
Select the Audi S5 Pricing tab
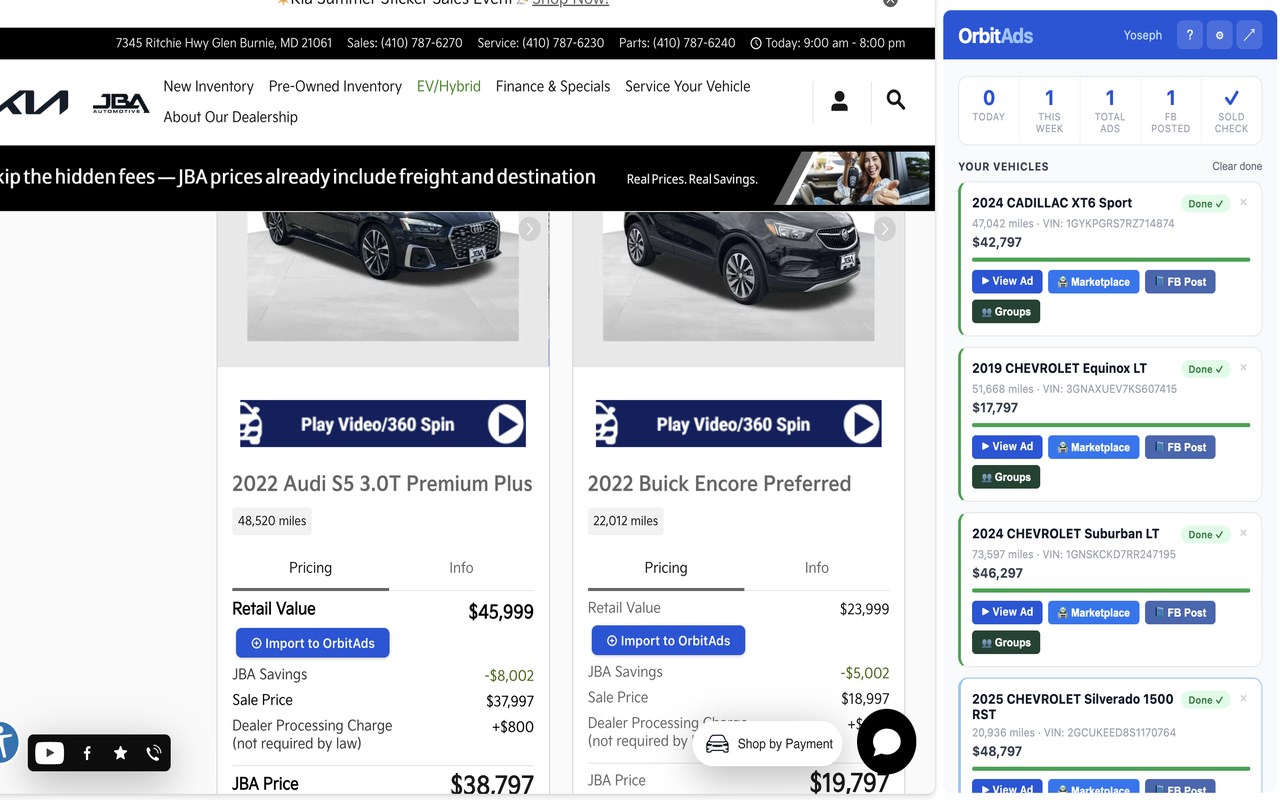pos(310,568)
